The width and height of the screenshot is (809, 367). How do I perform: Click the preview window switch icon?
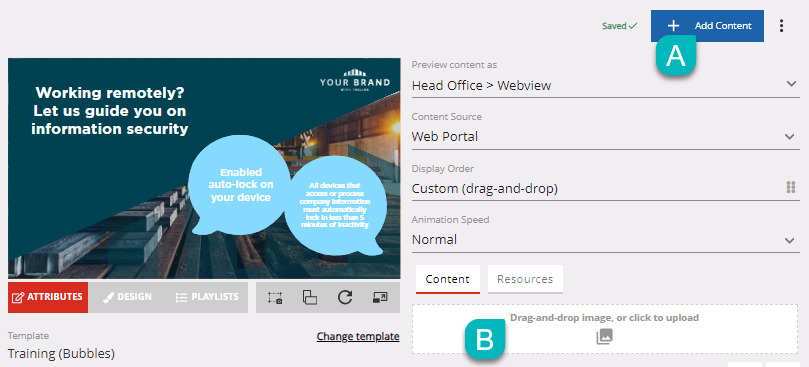pyautogui.click(x=380, y=297)
